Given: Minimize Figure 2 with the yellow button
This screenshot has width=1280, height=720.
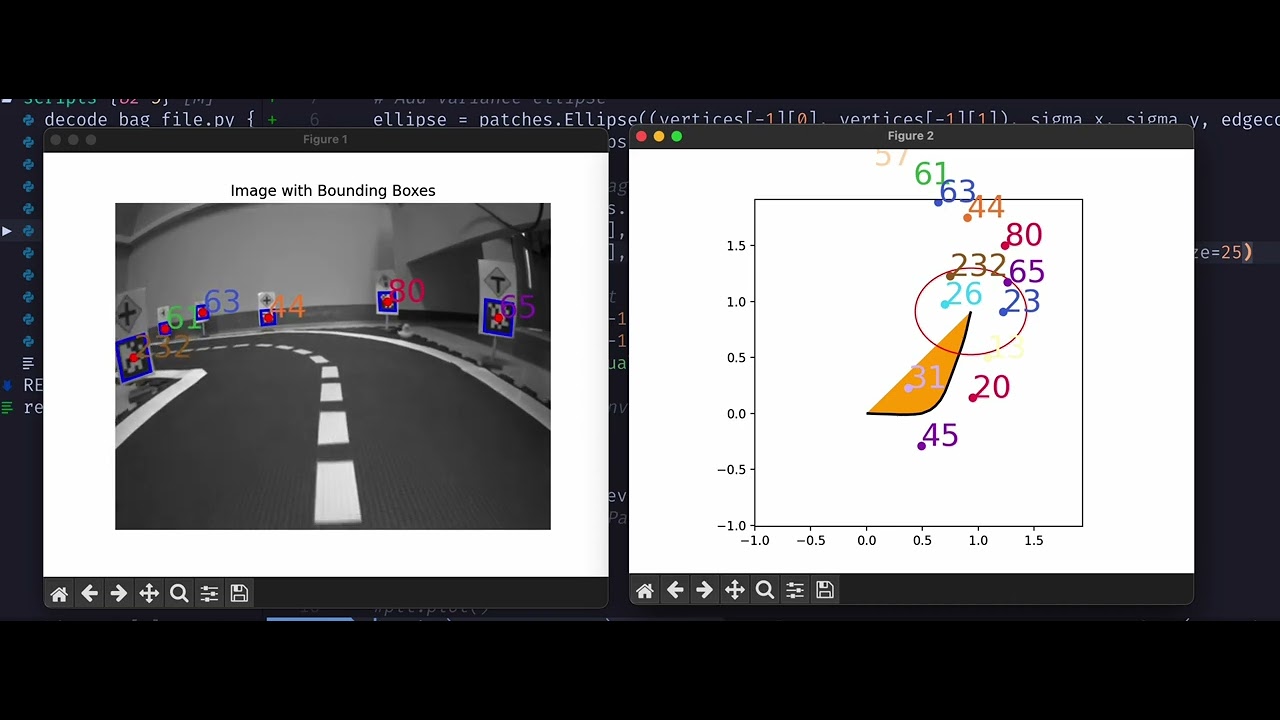Looking at the screenshot, I should [x=659, y=136].
